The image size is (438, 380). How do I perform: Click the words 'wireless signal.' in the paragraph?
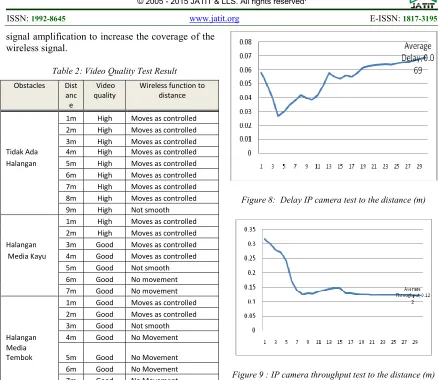pyautogui.click(x=37, y=48)
